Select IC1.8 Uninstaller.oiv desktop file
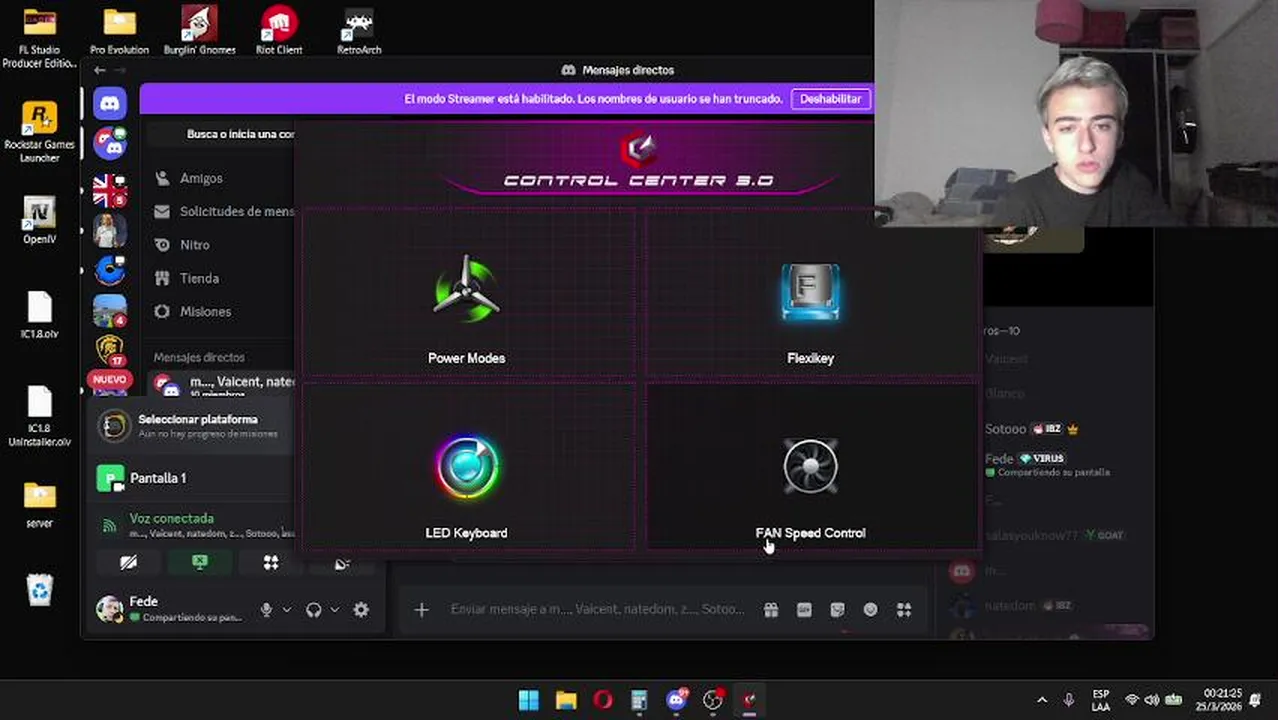Viewport: 1278px width, 720px height. click(40, 417)
